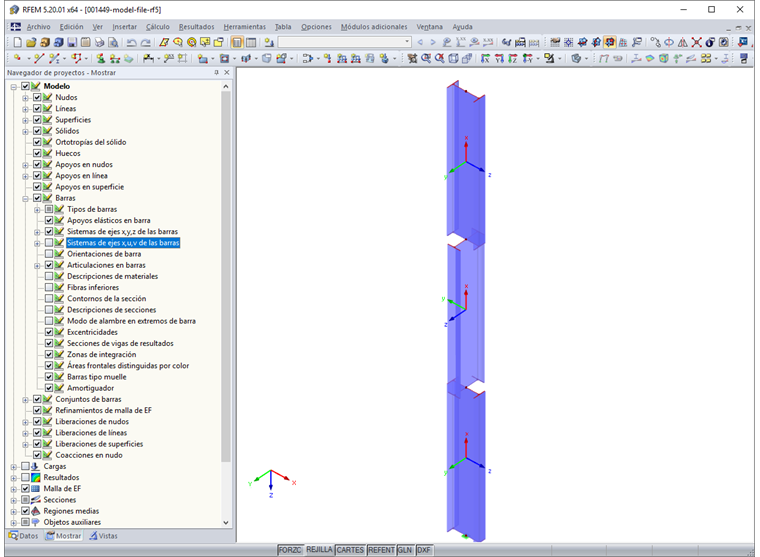Click the Print icon
This screenshot has height=557, width=760.
[x=99, y=43]
